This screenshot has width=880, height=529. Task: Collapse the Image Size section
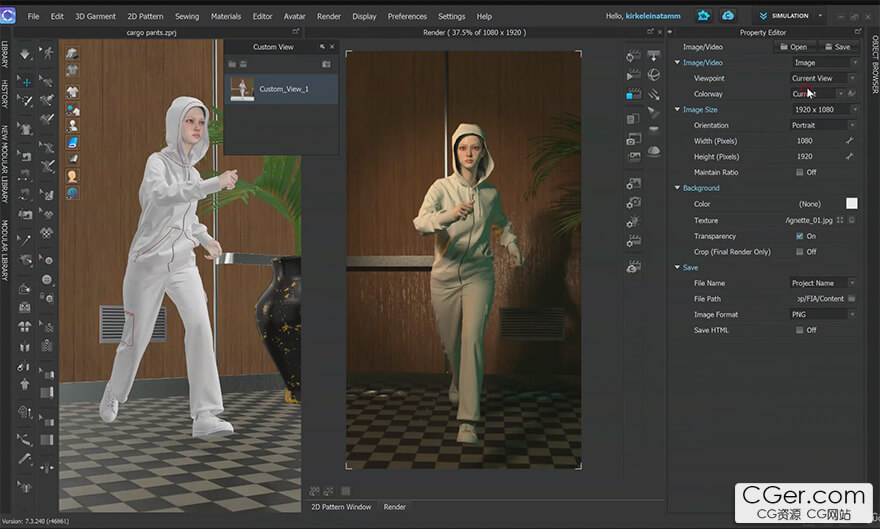point(677,109)
